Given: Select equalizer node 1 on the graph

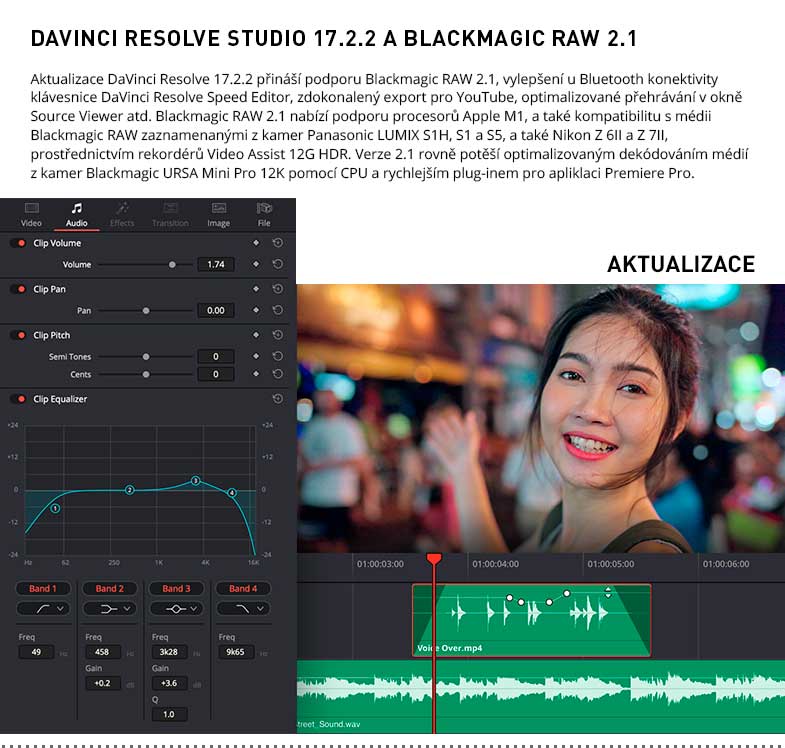Looking at the screenshot, I should point(56,508).
